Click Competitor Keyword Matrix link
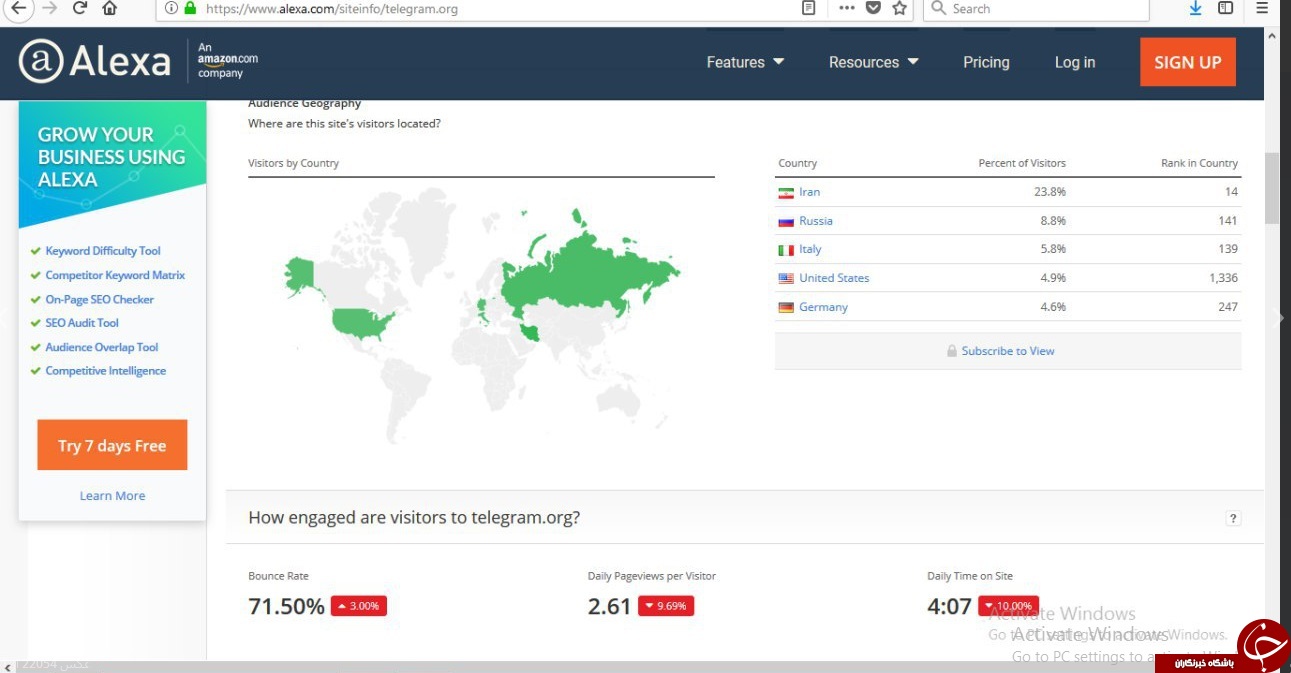1291x673 pixels. click(x=115, y=275)
